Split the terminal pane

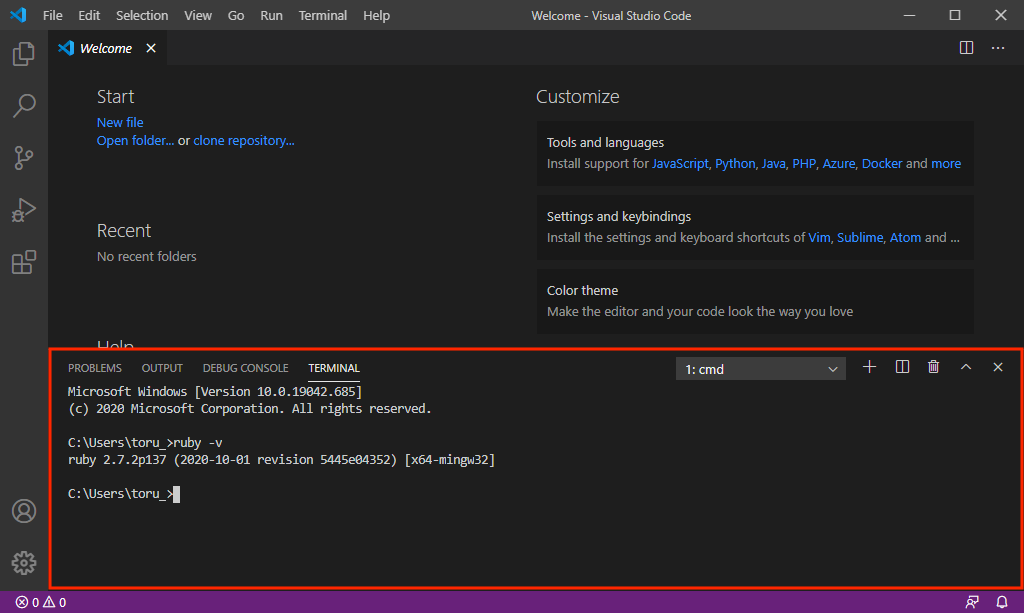click(x=902, y=368)
